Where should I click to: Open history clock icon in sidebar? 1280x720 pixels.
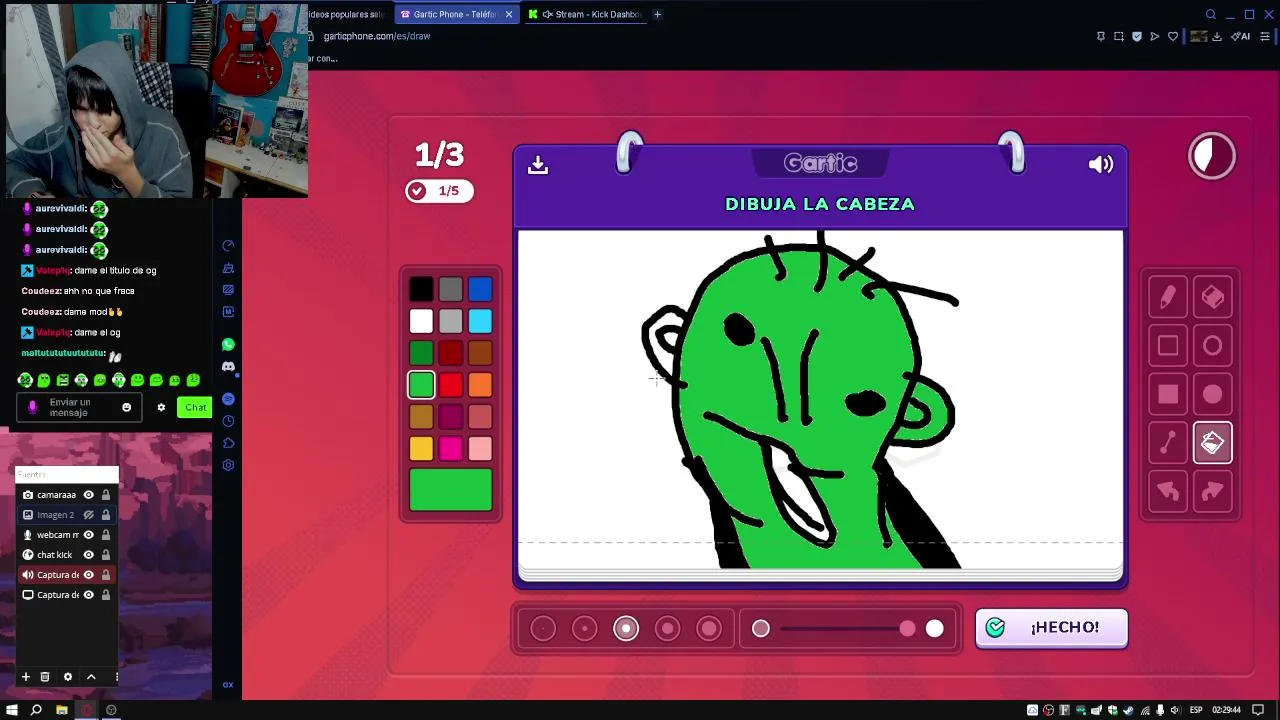tap(228, 421)
